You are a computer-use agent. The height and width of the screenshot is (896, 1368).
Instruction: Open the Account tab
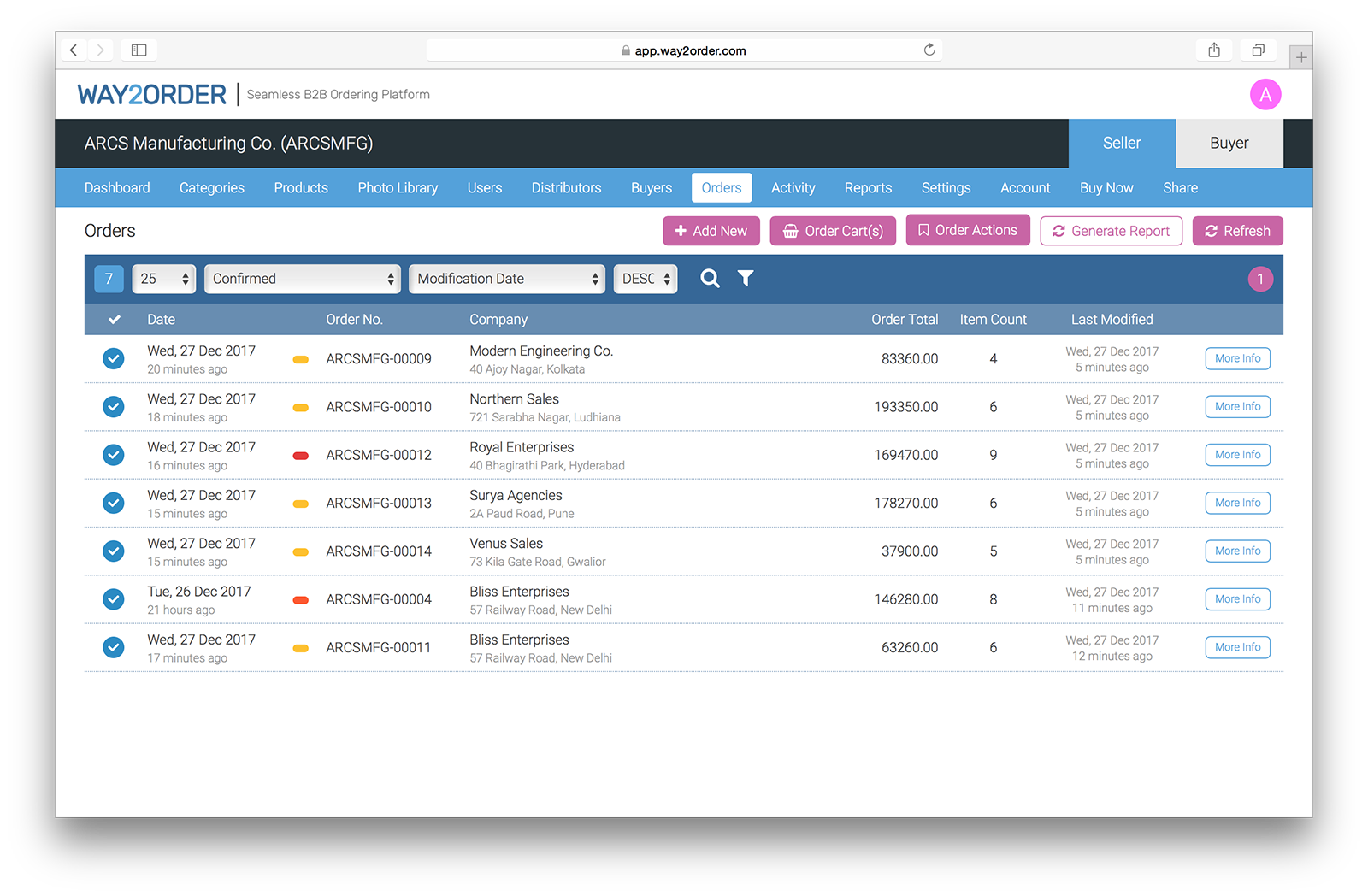tap(1025, 188)
